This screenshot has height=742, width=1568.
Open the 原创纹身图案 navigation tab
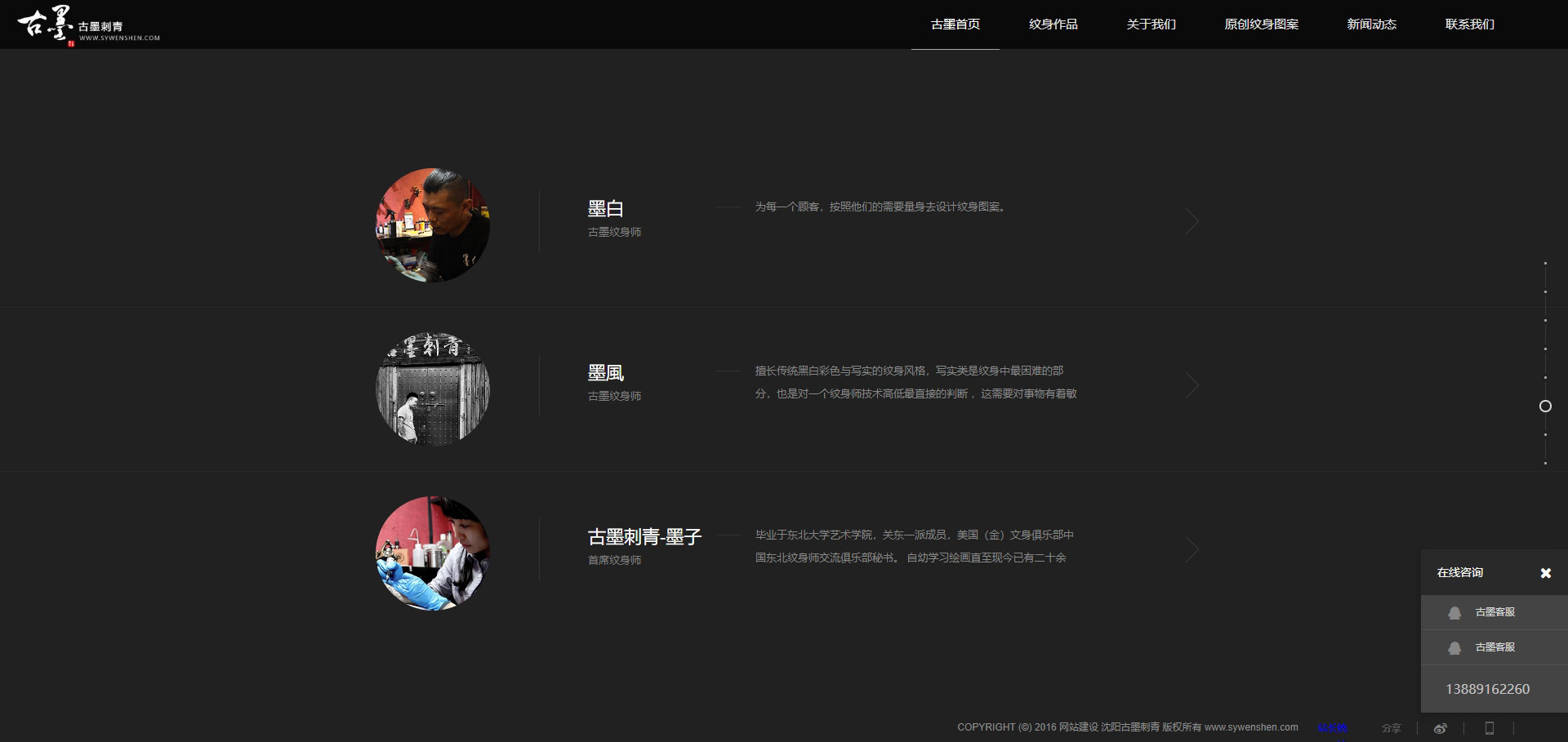[x=1261, y=24]
